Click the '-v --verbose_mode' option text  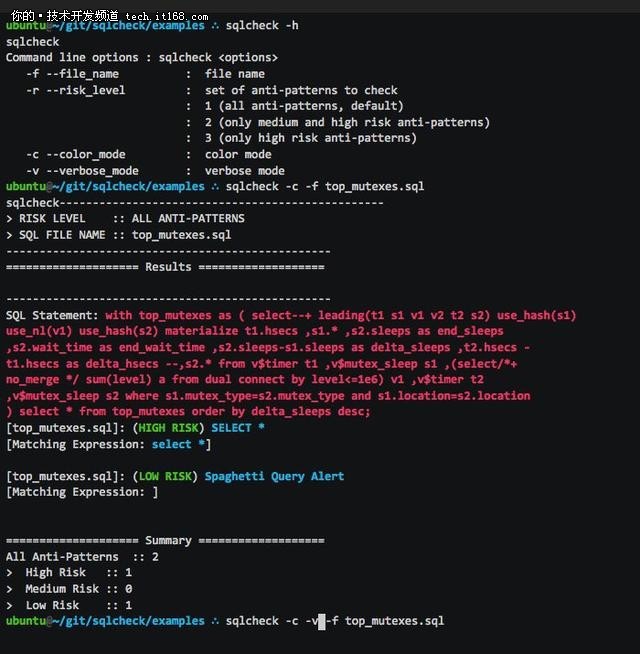(x=82, y=171)
